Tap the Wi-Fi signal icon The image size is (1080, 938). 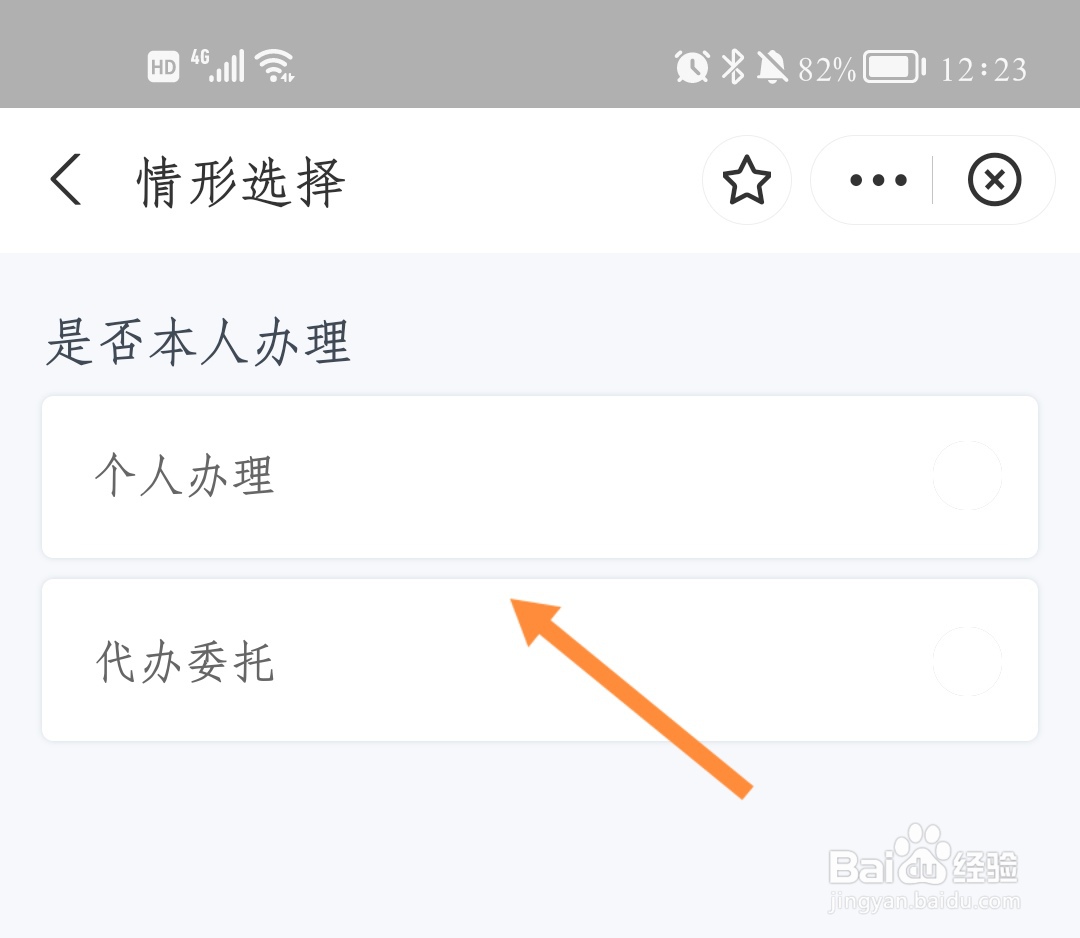(x=275, y=66)
